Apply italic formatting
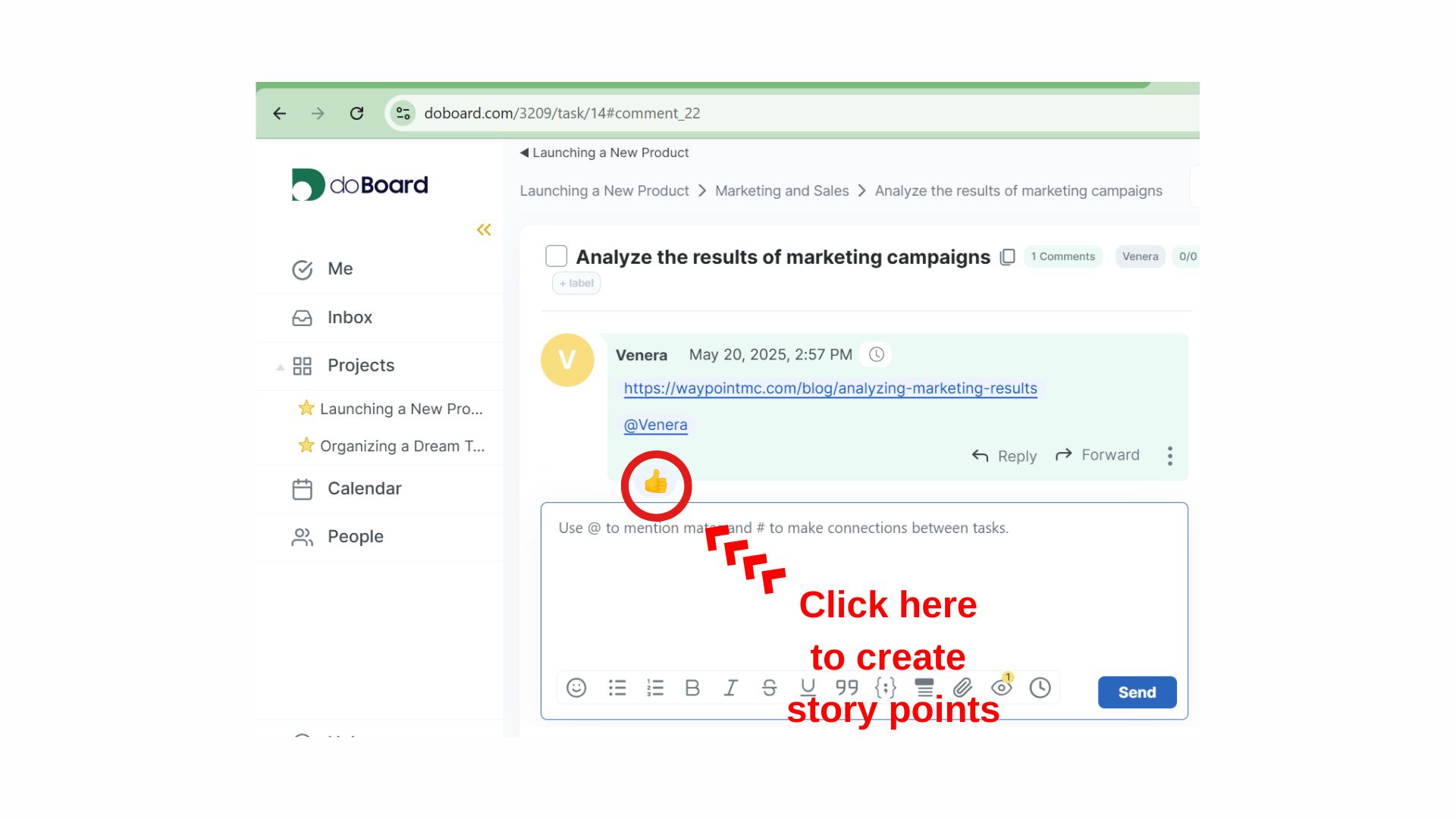1456x819 pixels. point(730,688)
